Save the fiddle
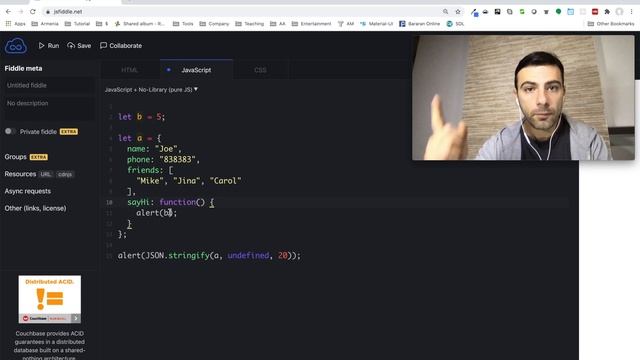The height and width of the screenshot is (360, 640). pyautogui.click(x=79, y=46)
